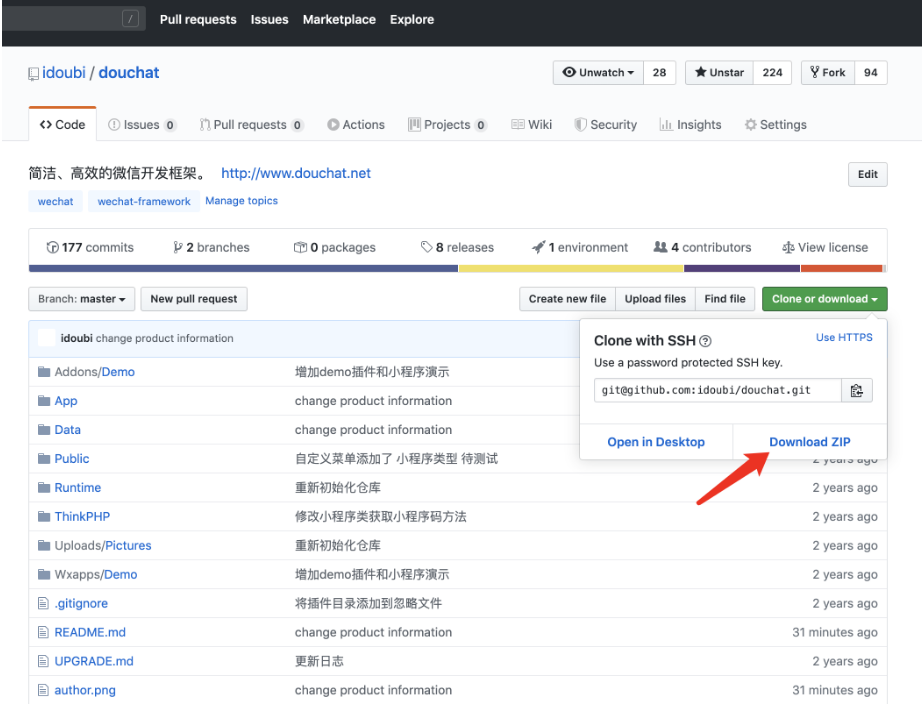The height and width of the screenshot is (714, 922).
Task: Click the wechat-framework topic tag
Action: 144,201
